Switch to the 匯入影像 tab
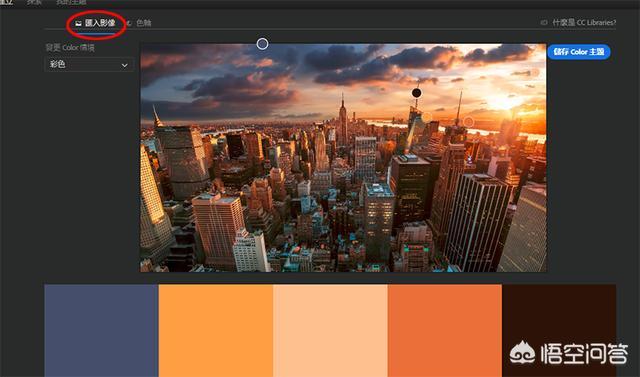 pyautogui.click(x=95, y=23)
